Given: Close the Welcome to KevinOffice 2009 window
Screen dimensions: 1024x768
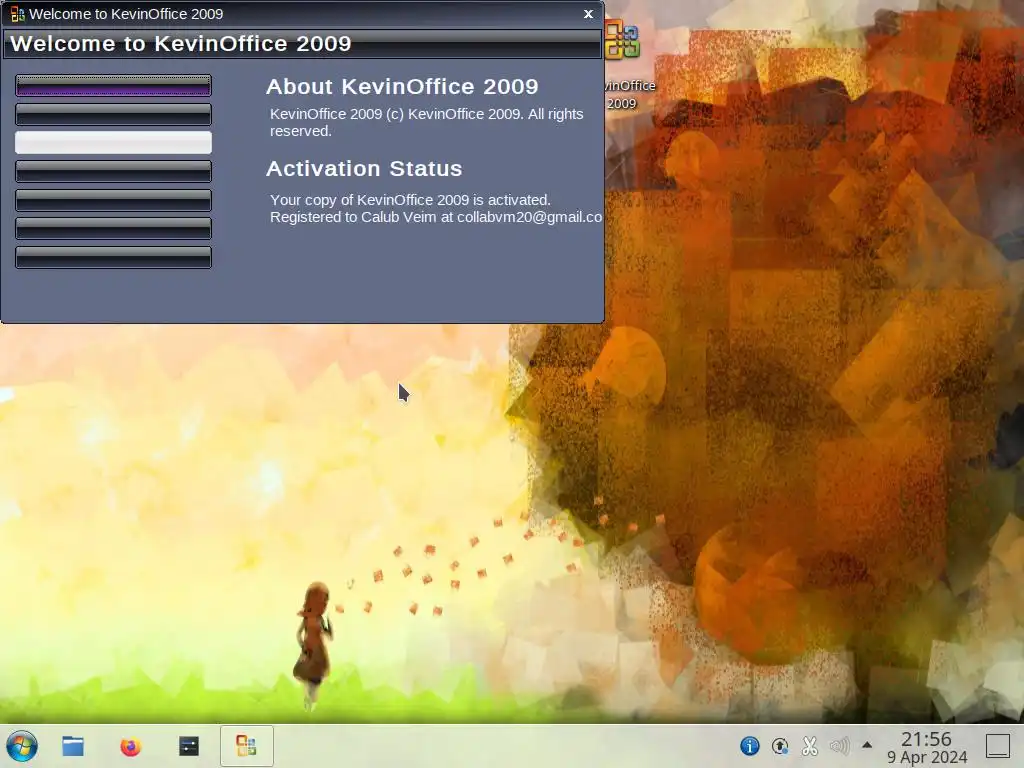Looking at the screenshot, I should [588, 14].
